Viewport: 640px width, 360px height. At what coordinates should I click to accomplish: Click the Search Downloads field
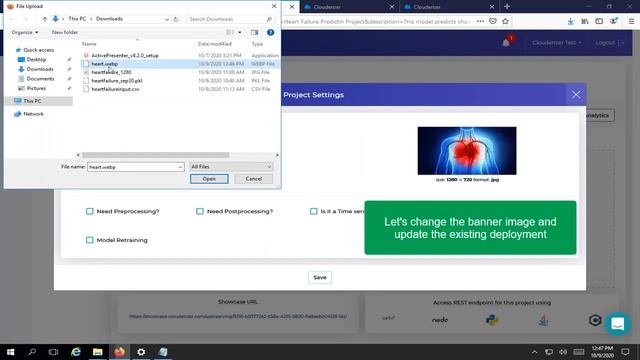pos(229,19)
